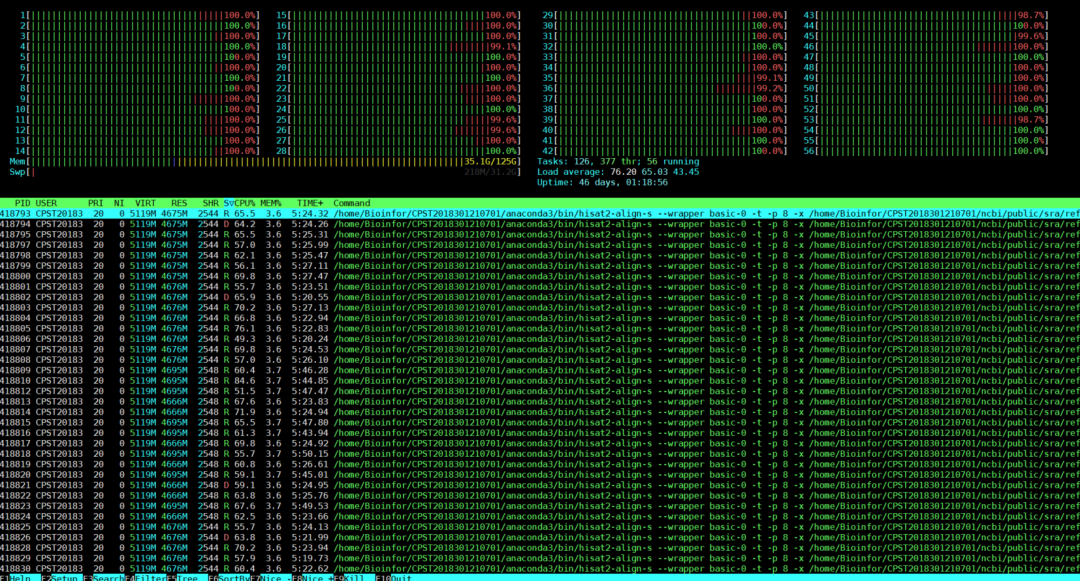The height and width of the screenshot is (581, 1080).
Task: Select the process row with PID 418810
Action: point(540,381)
